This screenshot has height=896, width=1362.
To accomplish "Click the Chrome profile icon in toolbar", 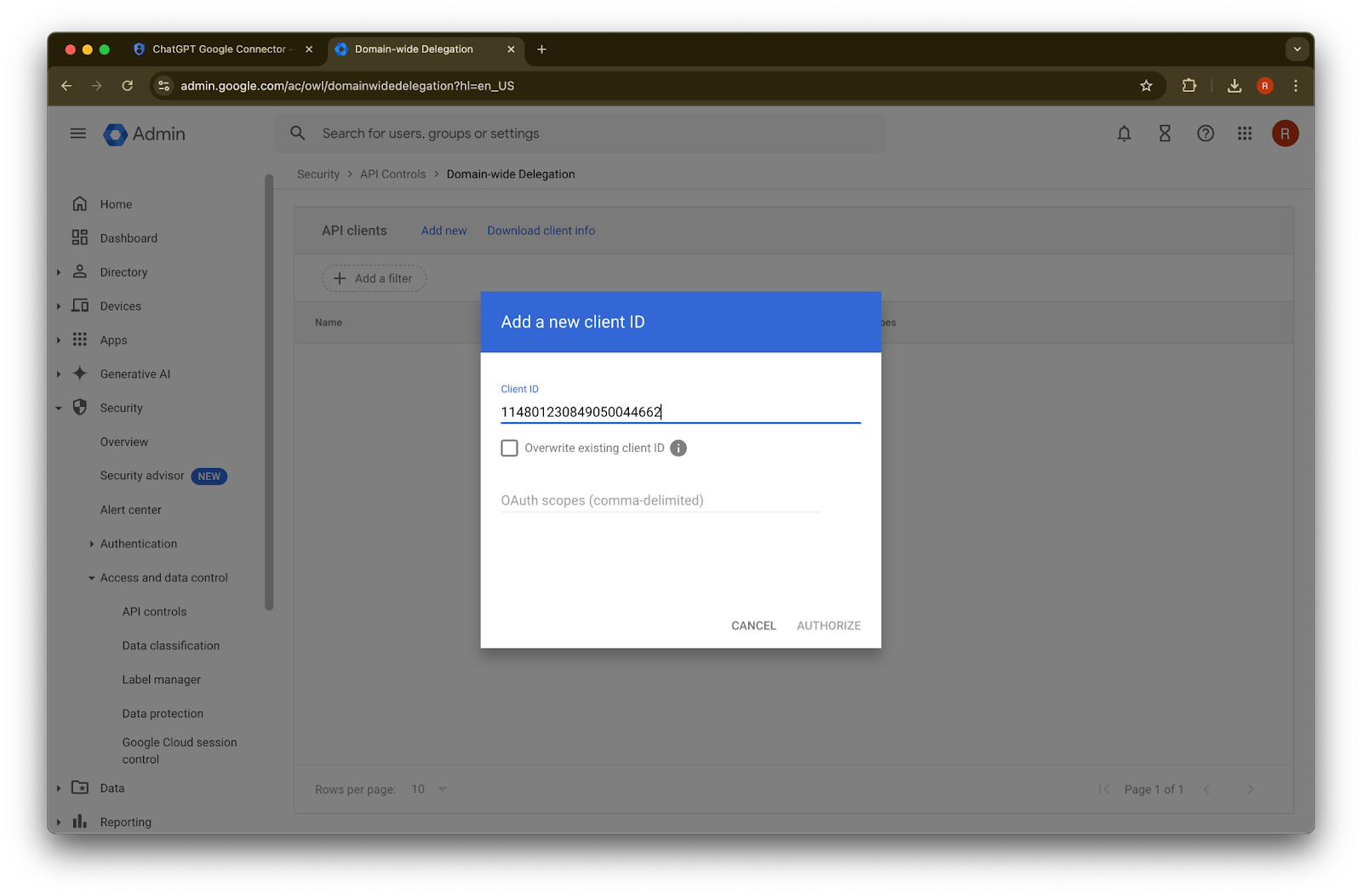I will [x=1265, y=86].
